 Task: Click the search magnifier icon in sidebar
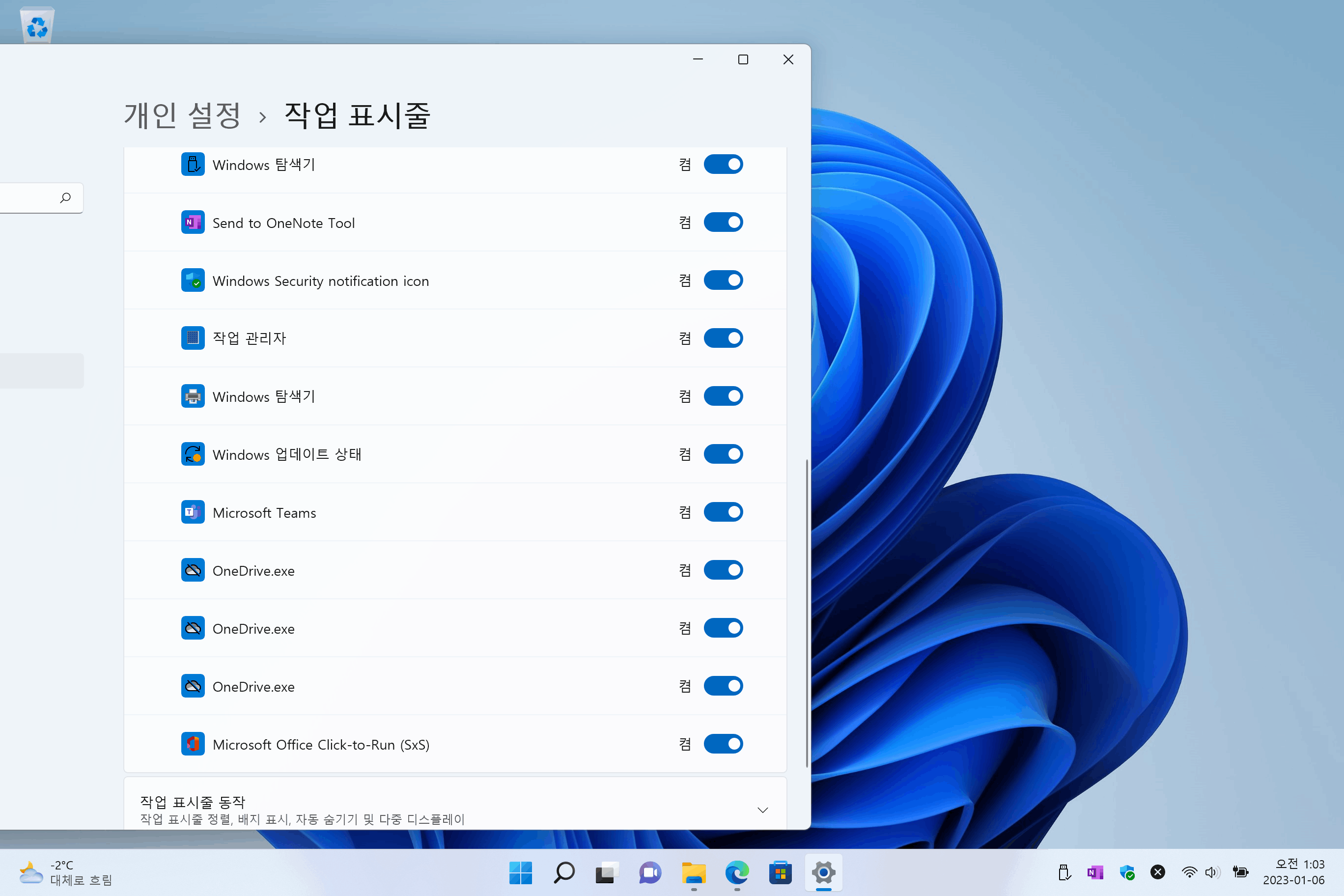(x=65, y=197)
